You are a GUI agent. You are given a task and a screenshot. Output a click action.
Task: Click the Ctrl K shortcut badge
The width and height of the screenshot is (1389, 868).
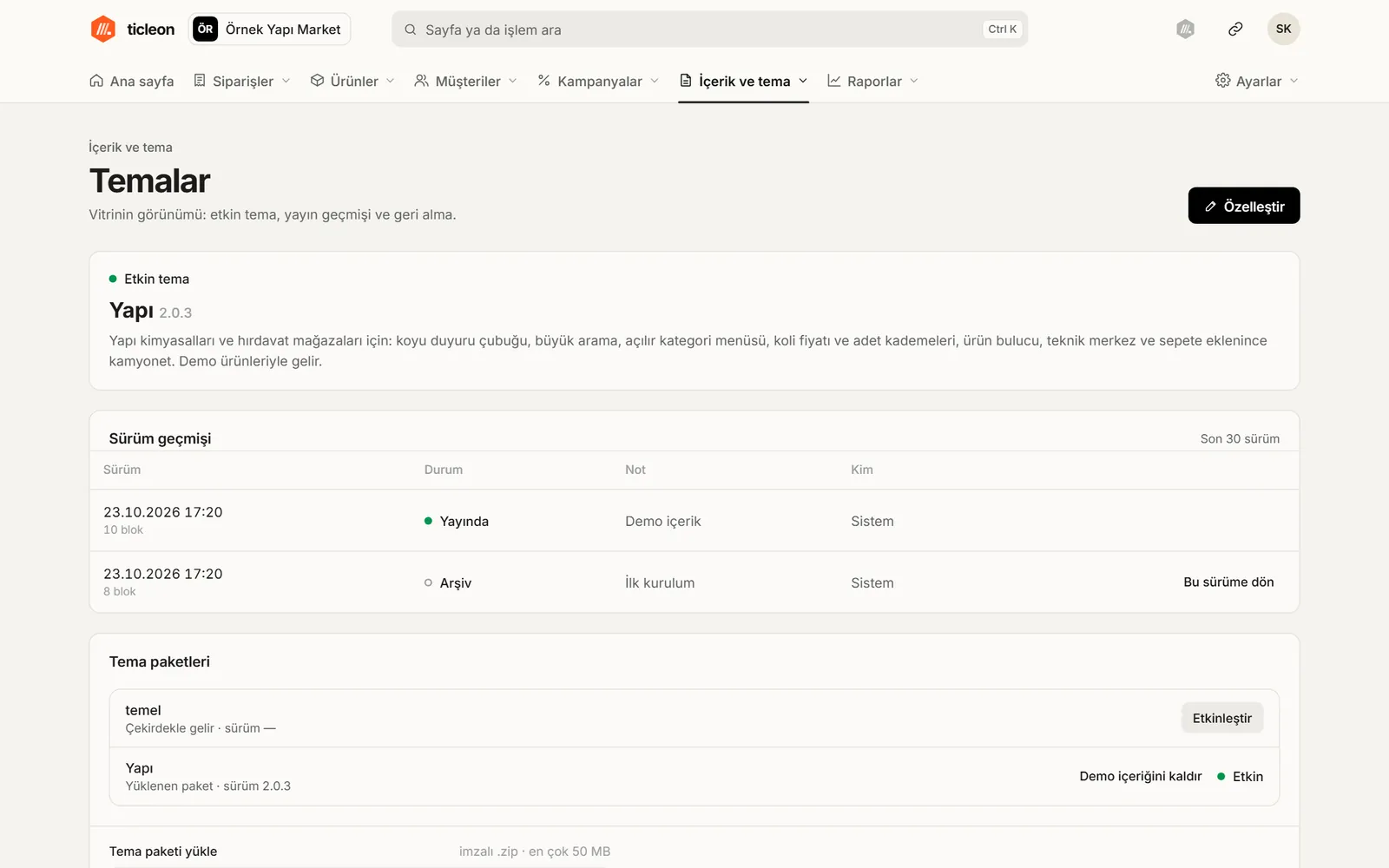click(1002, 30)
